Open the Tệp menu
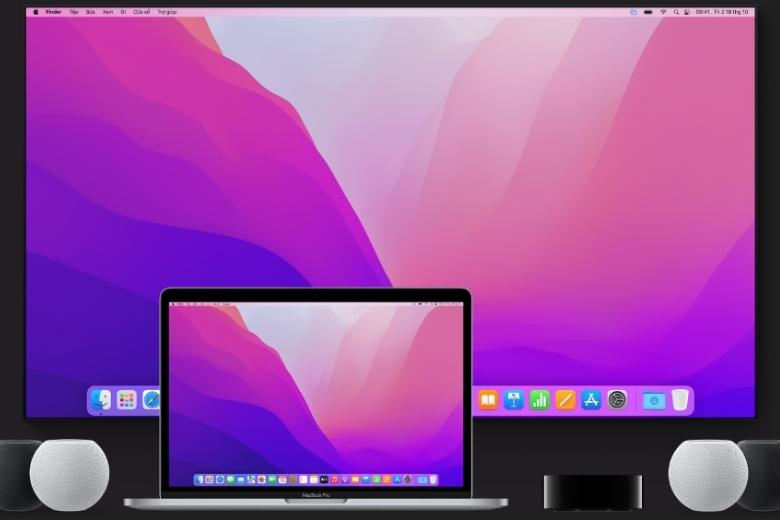The image size is (780, 520). click(74, 12)
